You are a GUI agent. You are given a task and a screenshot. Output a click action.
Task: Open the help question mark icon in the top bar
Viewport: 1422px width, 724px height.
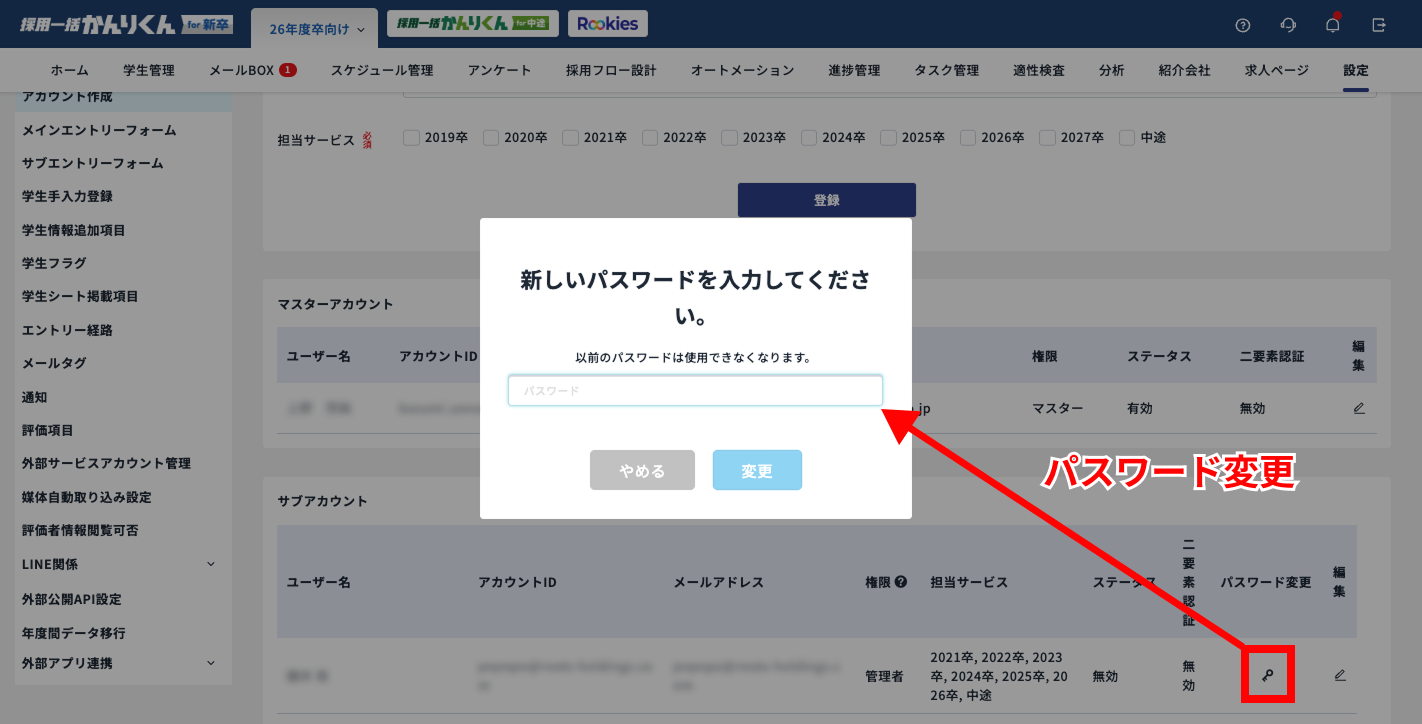(x=1242, y=23)
